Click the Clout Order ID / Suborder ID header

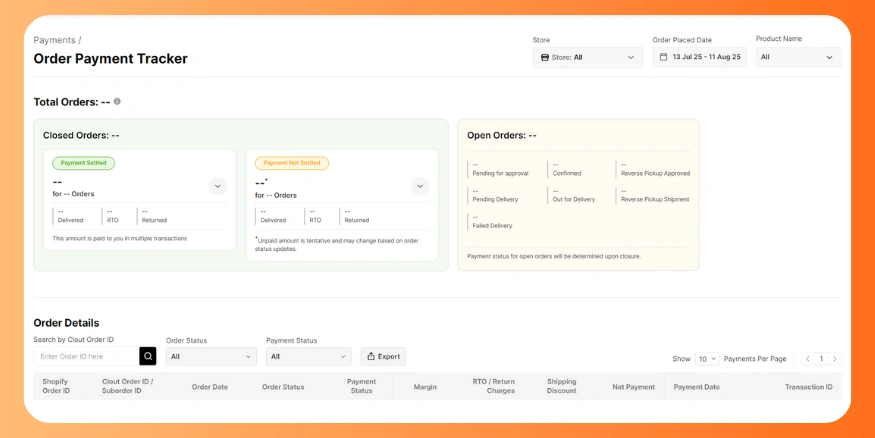pyautogui.click(x=128, y=386)
